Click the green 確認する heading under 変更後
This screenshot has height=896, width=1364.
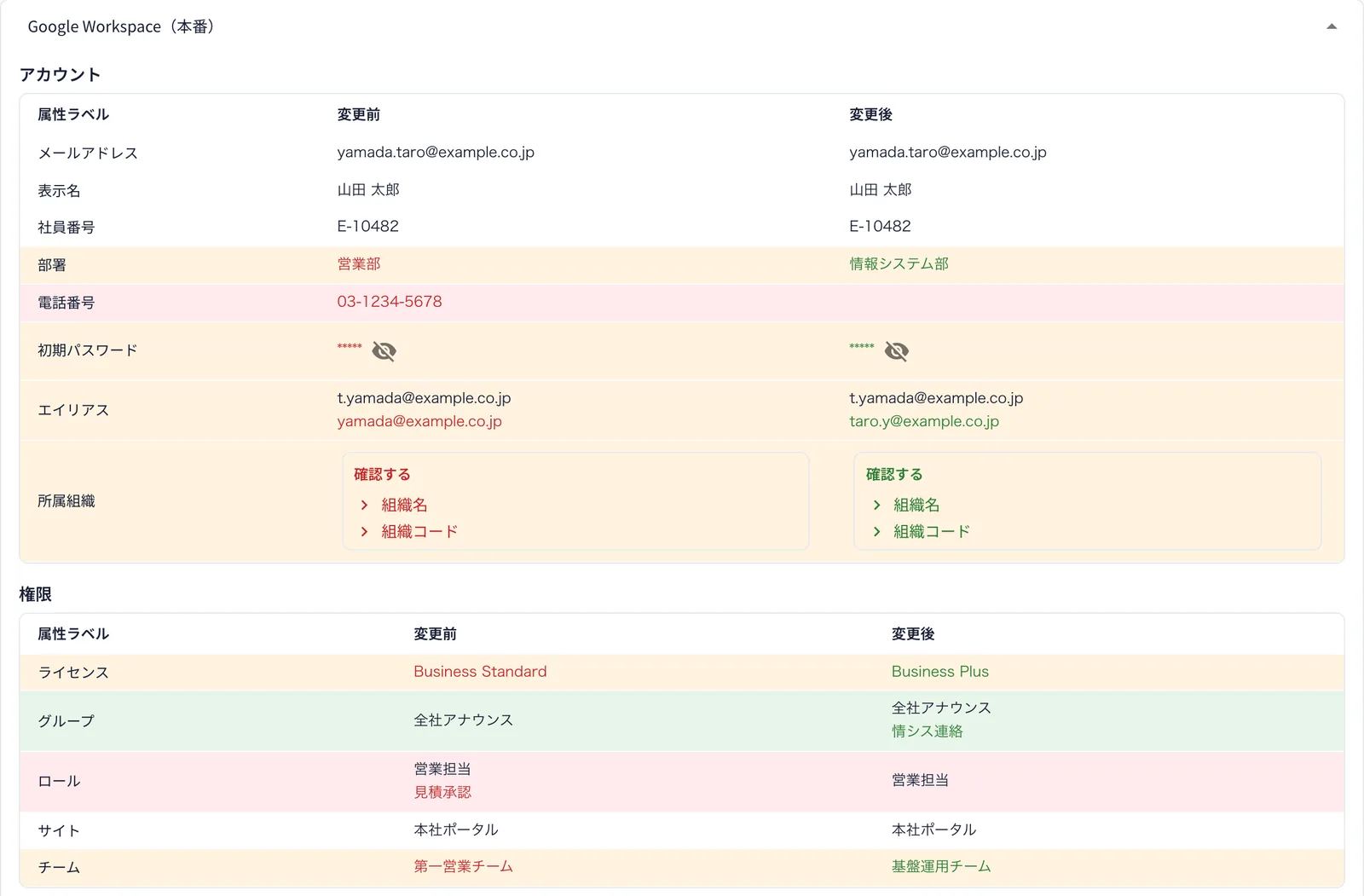(894, 474)
